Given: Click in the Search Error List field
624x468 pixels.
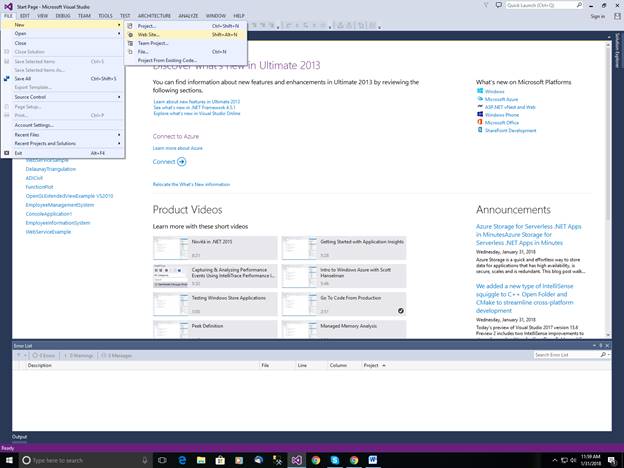Looking at the screenshot, I should point(567,355).
